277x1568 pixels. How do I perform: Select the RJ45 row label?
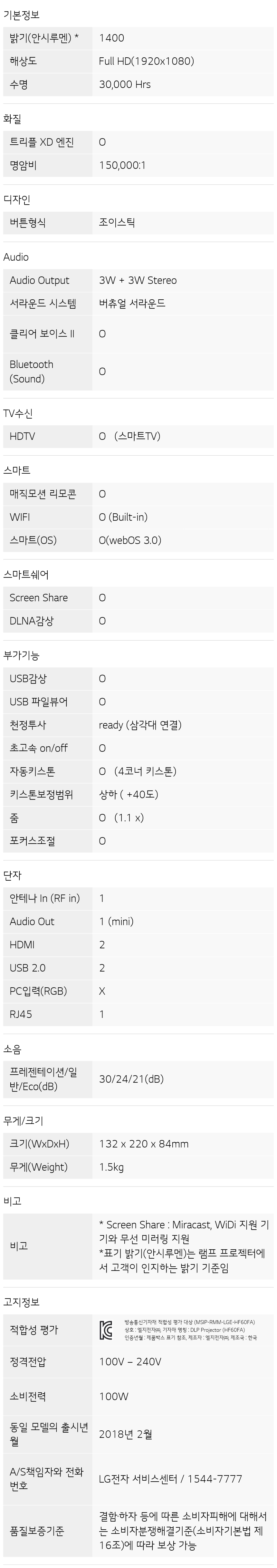tap(21, 1014)
